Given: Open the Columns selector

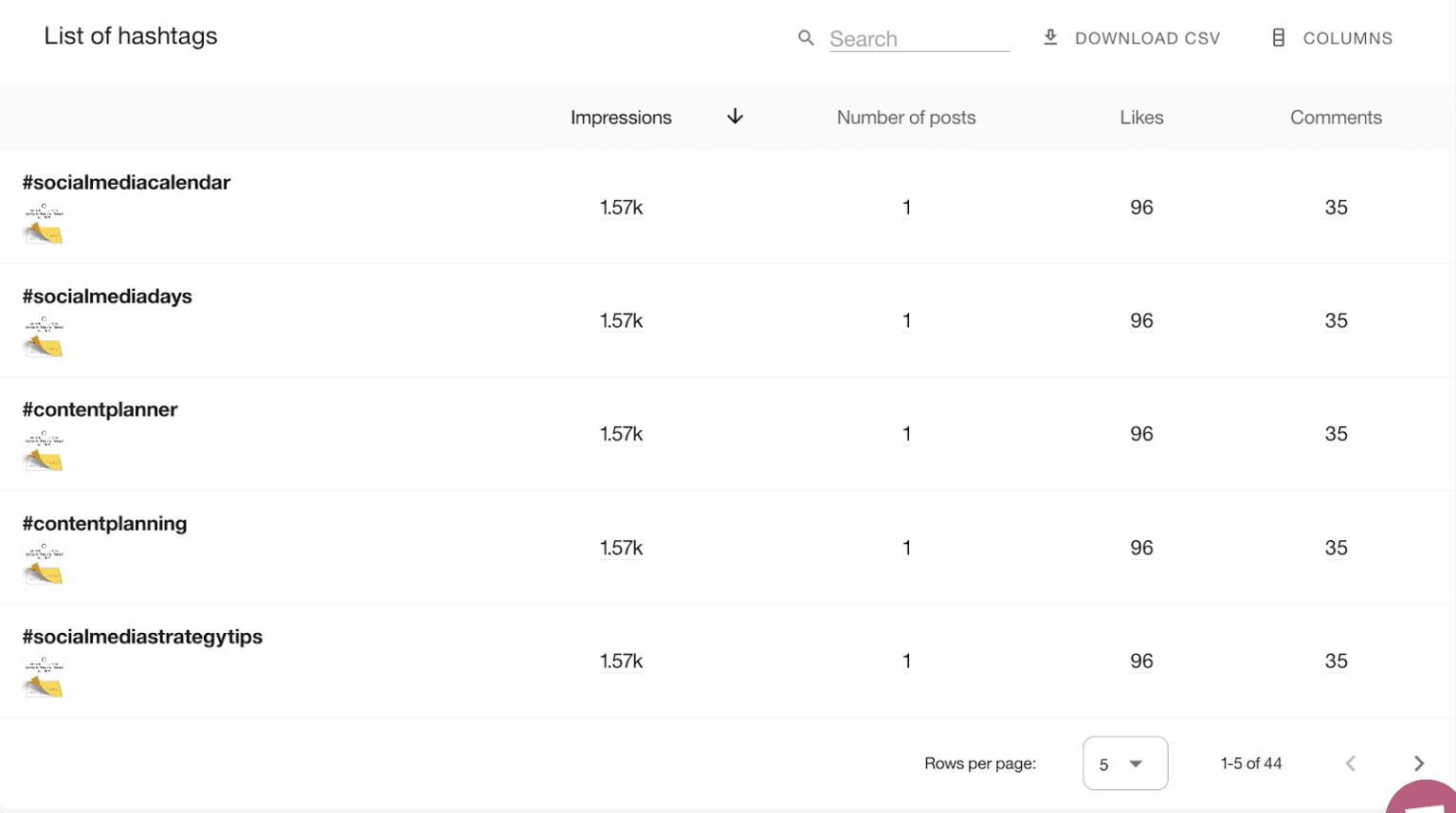Looking at the screenshot, I should tap(1346, 39).
